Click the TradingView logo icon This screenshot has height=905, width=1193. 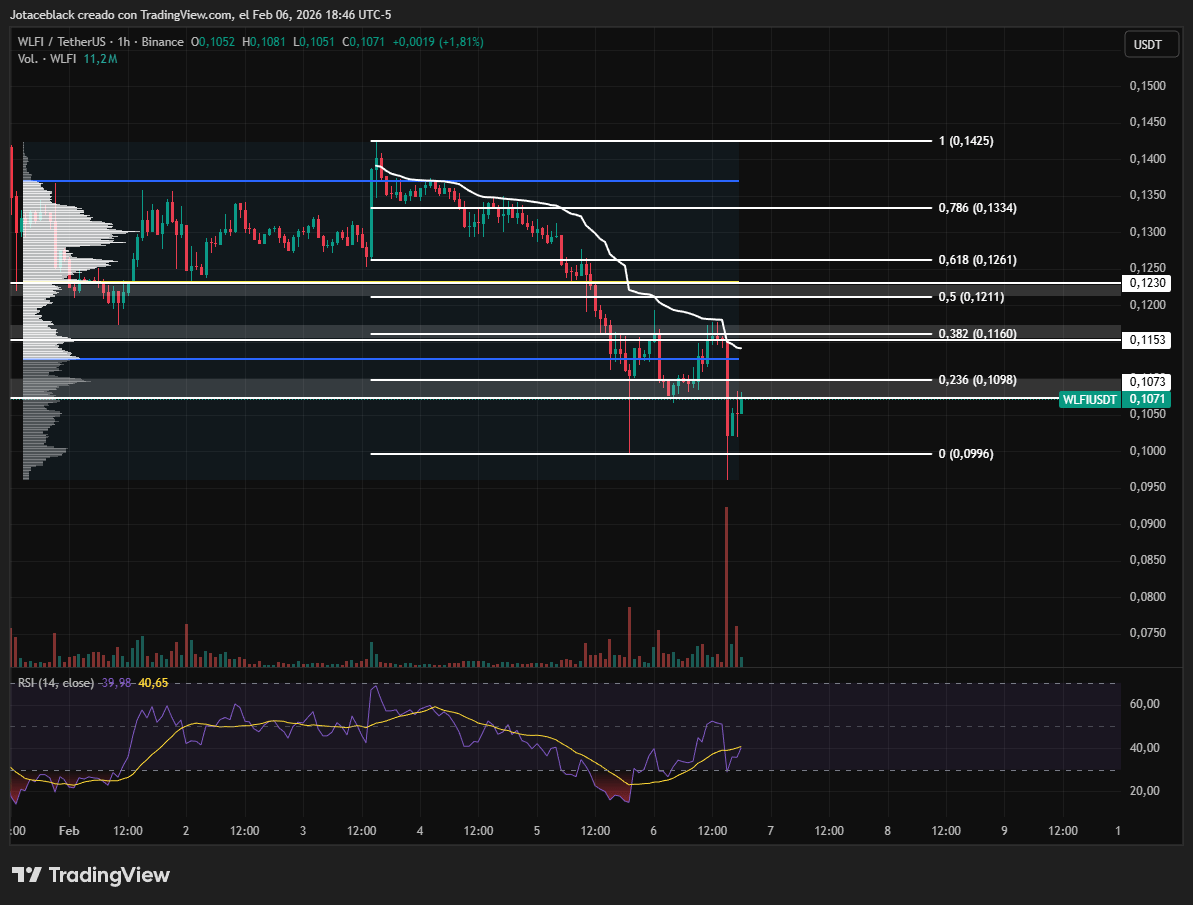coord(27,875)
